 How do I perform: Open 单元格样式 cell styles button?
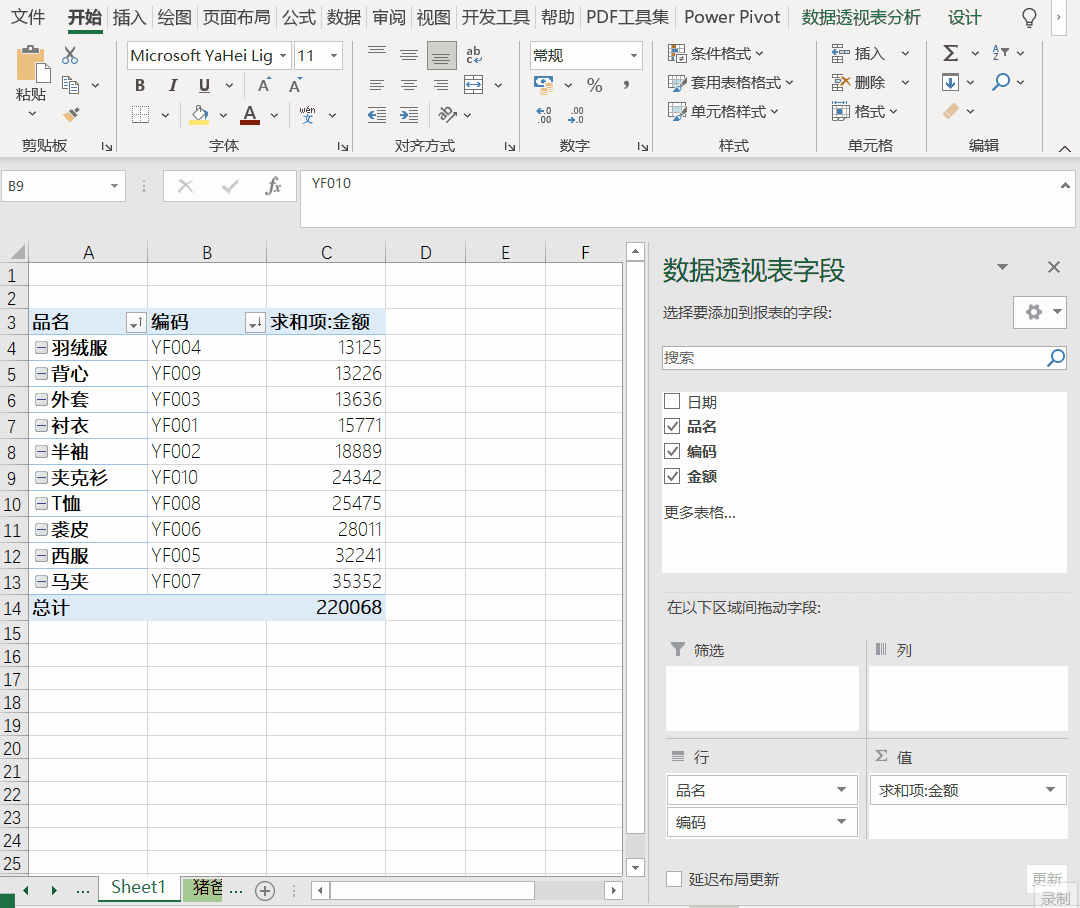[x=723, y=112]
